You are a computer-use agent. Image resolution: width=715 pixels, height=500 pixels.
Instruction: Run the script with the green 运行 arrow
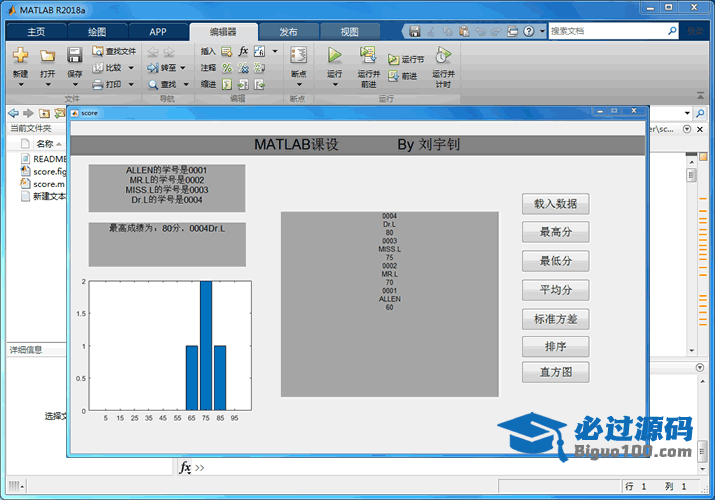pos(334,55)
